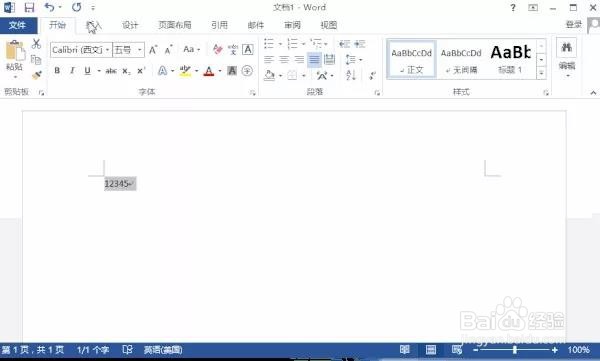
Task: Click the Save icon in quick access toolbar
Action: [x=29, y=7]
